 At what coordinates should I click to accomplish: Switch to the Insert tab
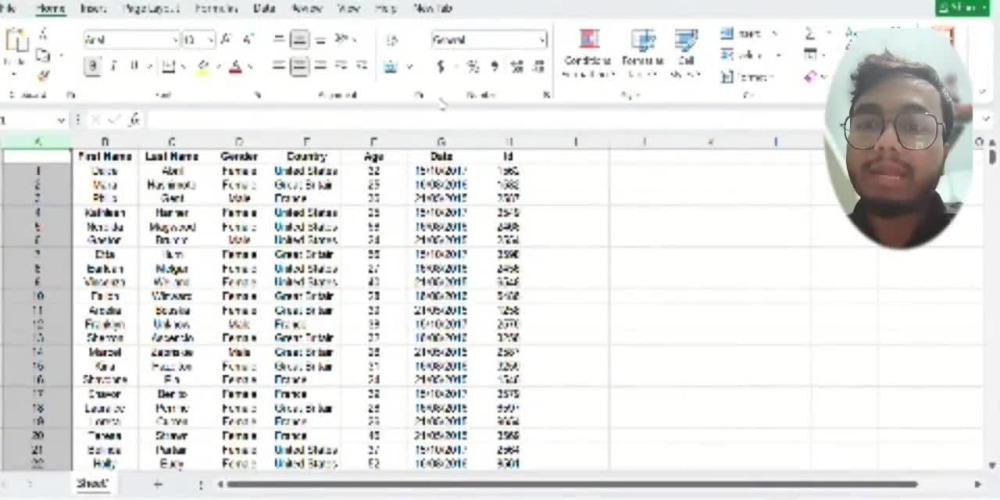click(x=93, y=9)
